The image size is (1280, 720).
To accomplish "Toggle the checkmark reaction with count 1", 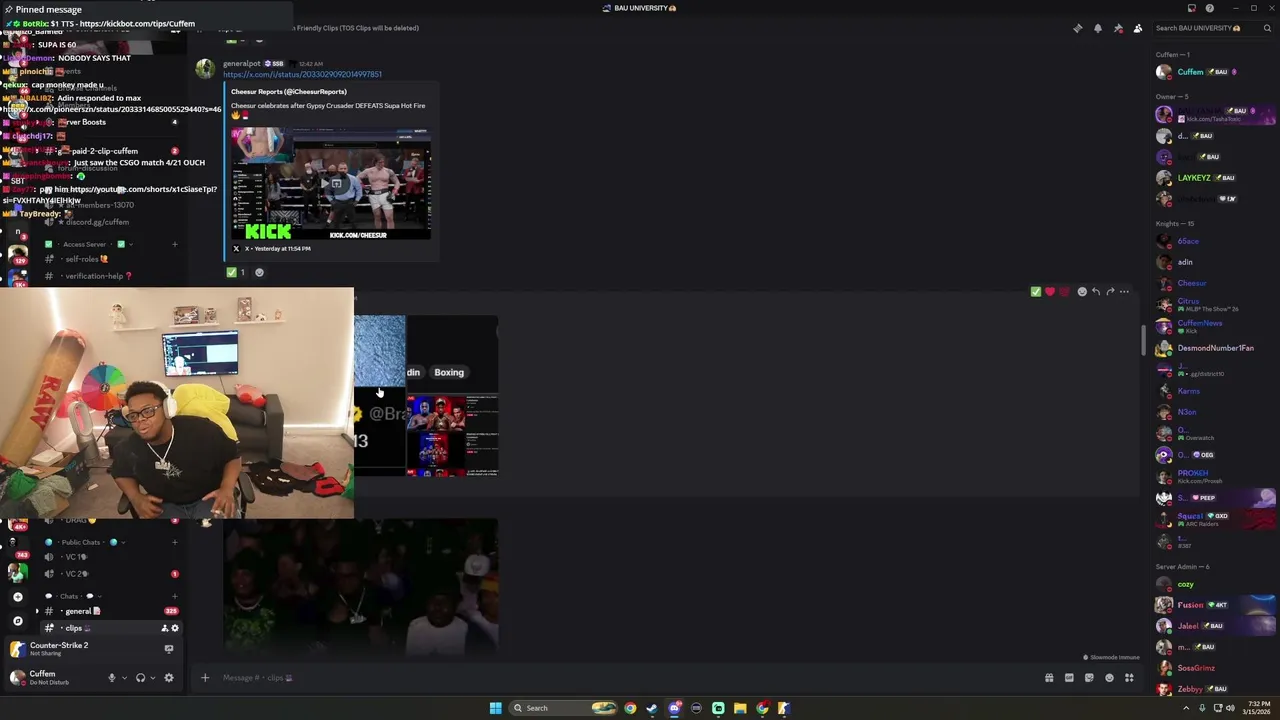I will click(236, 272).
